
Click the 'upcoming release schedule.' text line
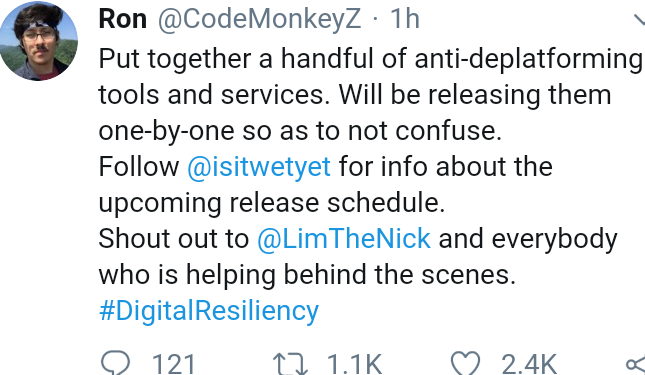[x=271, y=203]
